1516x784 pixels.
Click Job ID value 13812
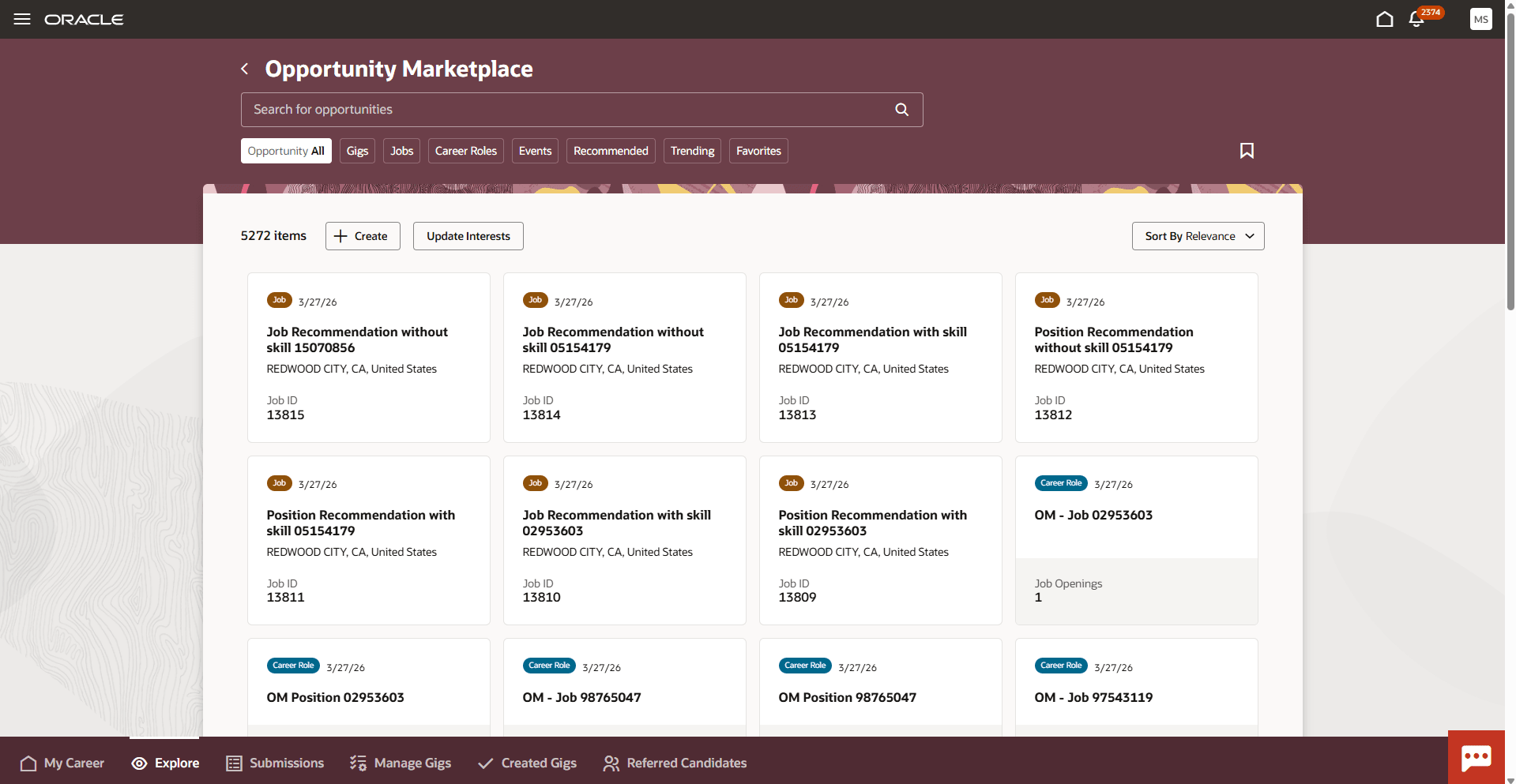(1053, 415)
